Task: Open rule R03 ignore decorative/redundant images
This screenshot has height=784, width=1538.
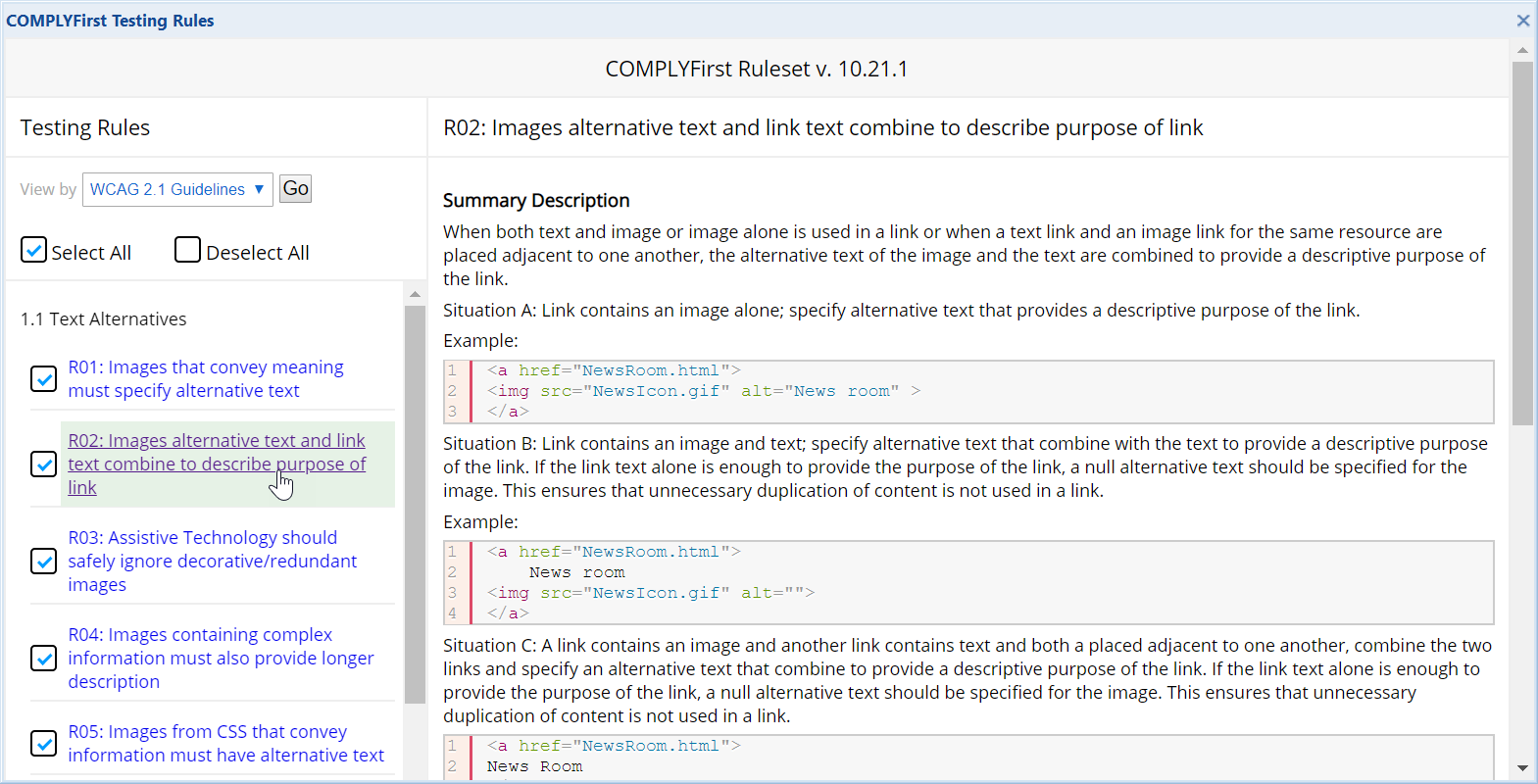Action: point(212,561)
